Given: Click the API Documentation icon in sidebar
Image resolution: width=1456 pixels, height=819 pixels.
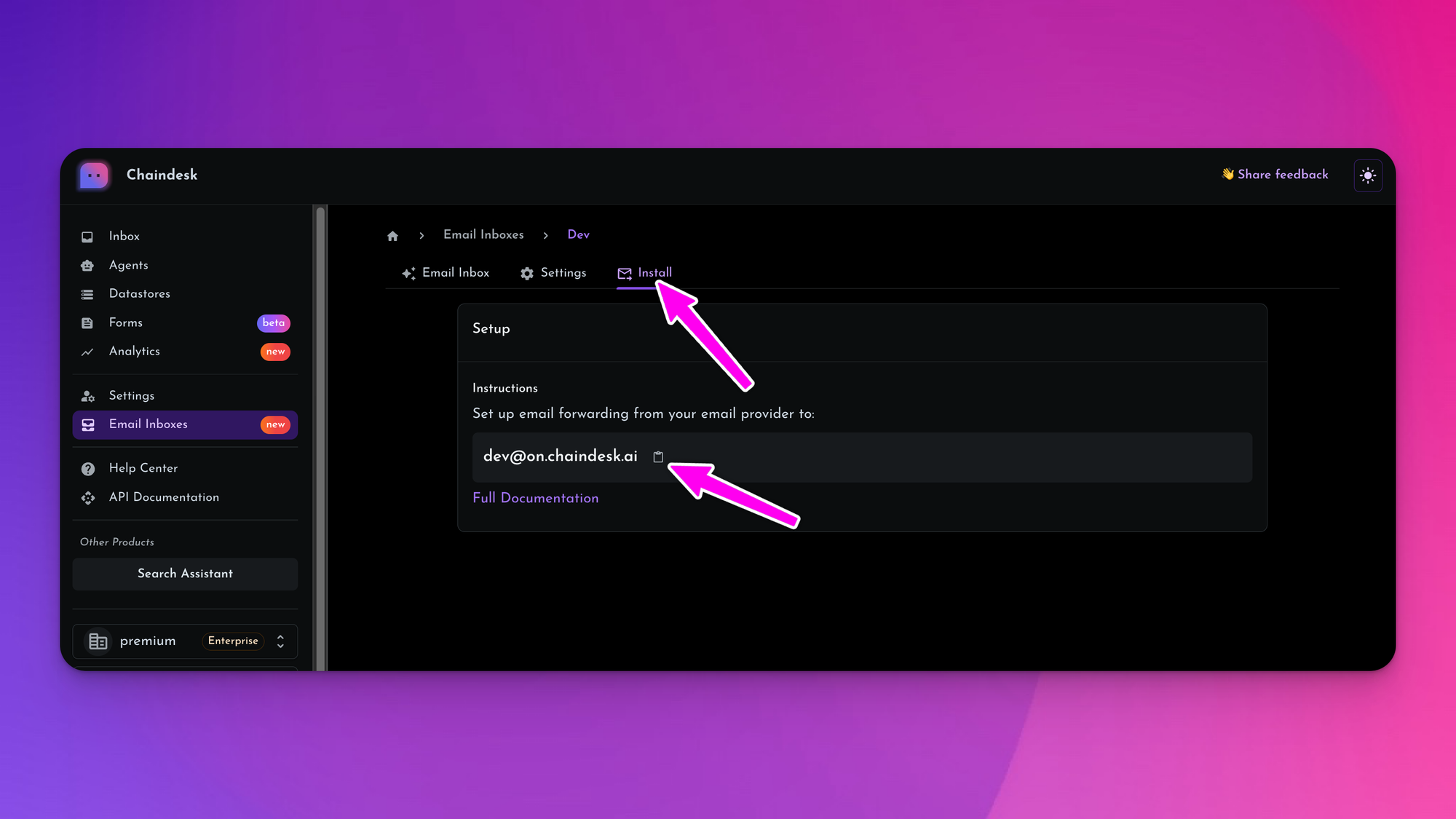Looking at the screenshot, I should (88, 498).
